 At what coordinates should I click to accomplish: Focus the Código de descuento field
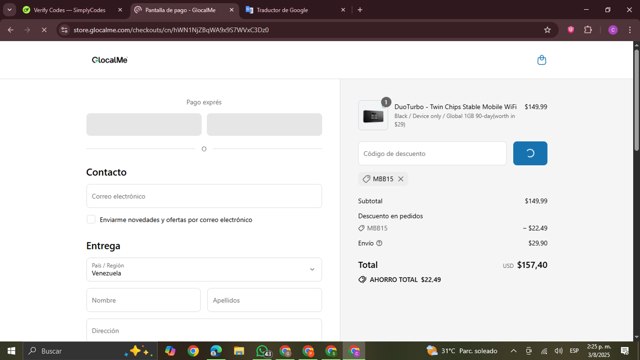tap(432, 153)
